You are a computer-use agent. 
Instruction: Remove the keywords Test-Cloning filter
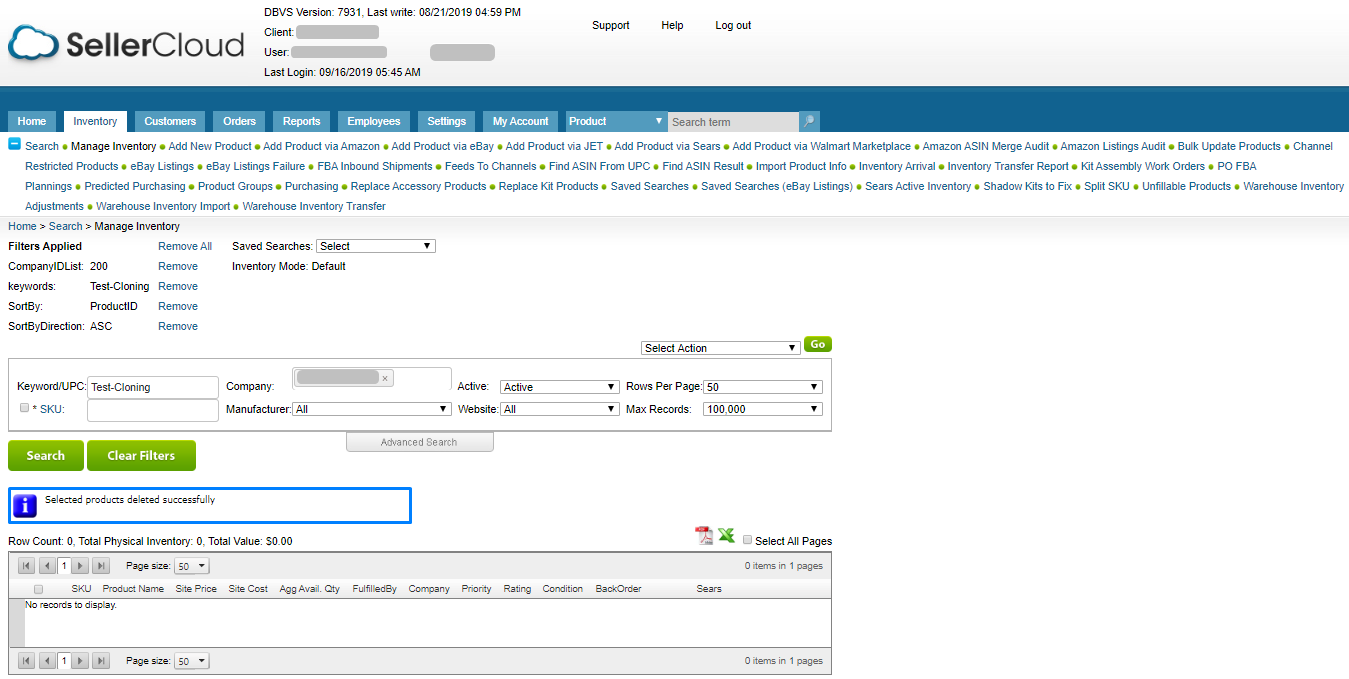[x=178, y=286]
